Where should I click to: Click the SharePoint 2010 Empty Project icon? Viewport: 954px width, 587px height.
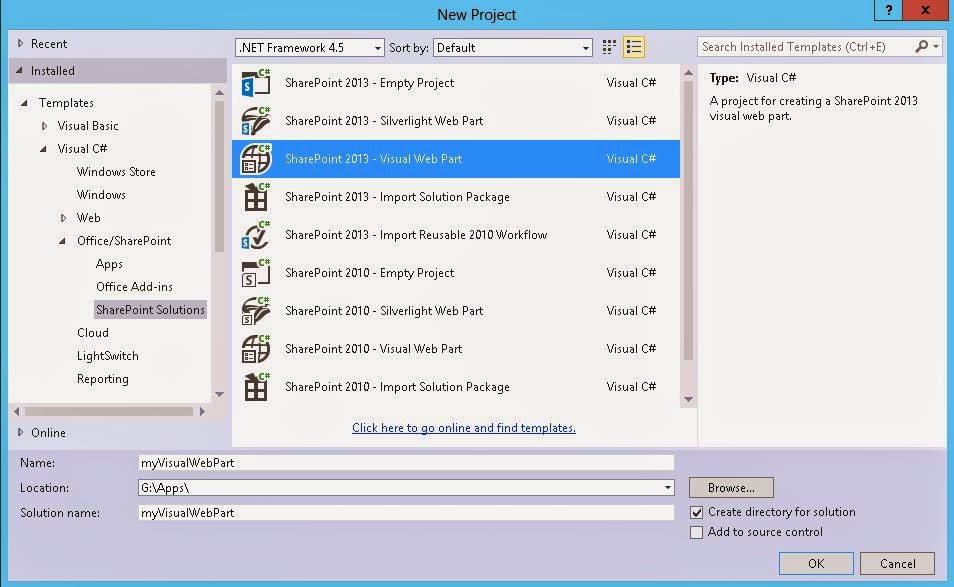point(256,273)
